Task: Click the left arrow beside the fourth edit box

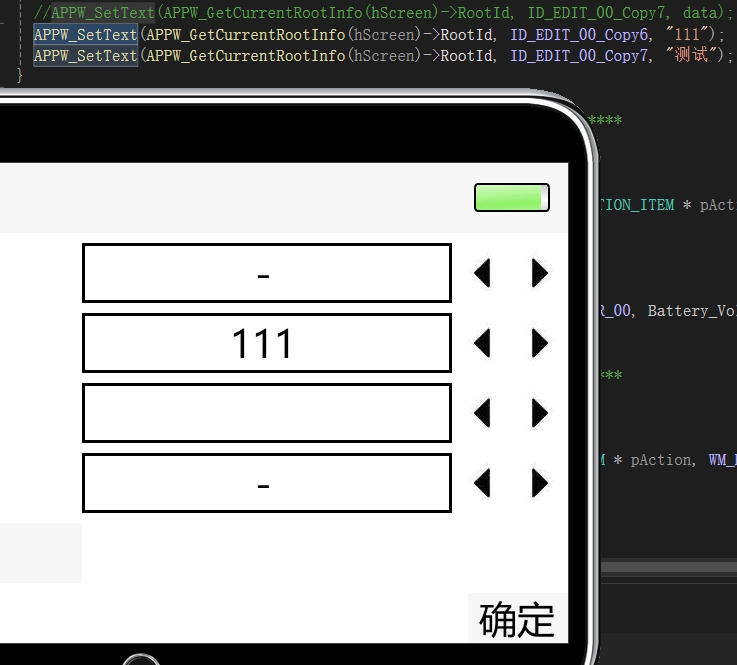Action: click(483, 483)
